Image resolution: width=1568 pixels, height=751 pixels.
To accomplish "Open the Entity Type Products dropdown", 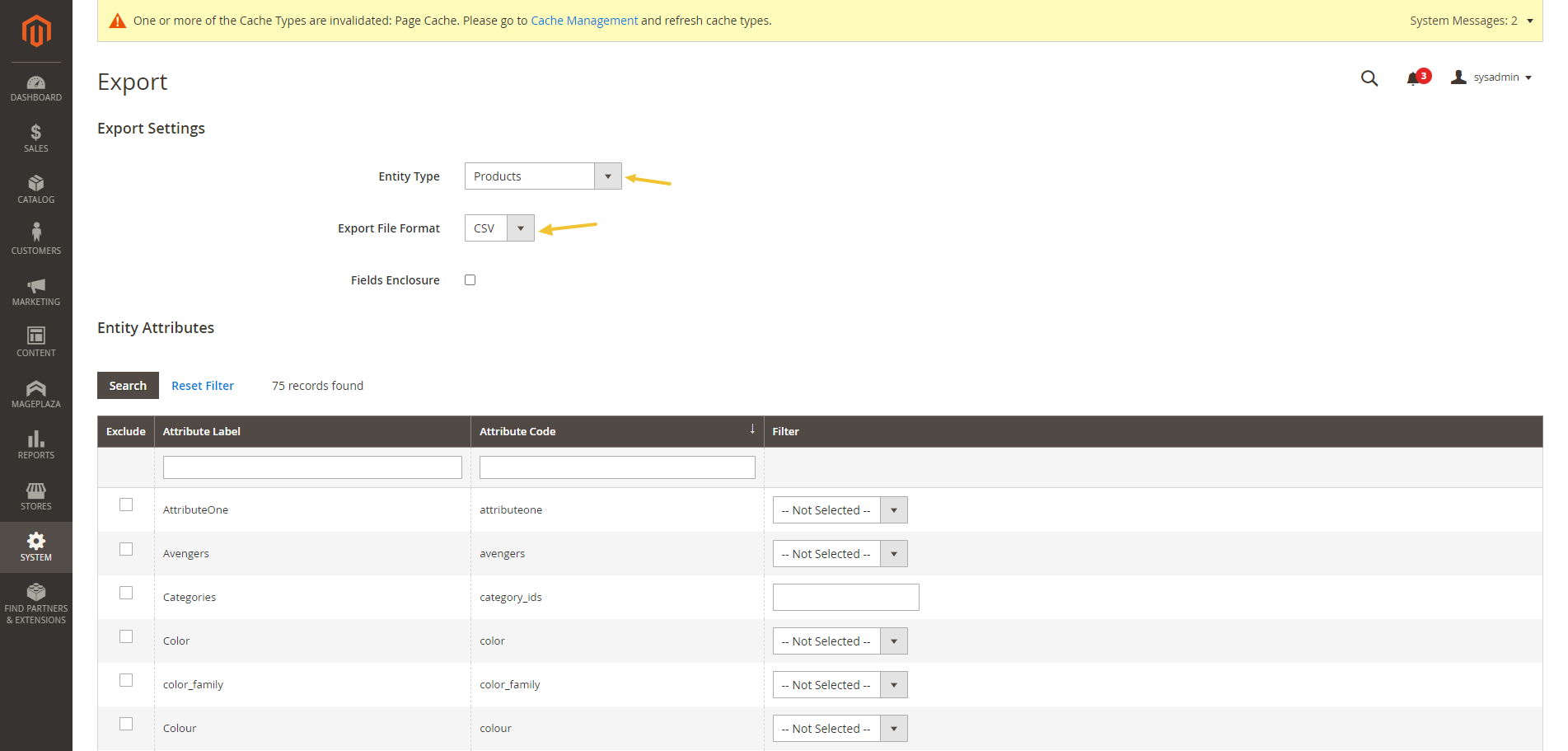I will [x=543, y=176].
